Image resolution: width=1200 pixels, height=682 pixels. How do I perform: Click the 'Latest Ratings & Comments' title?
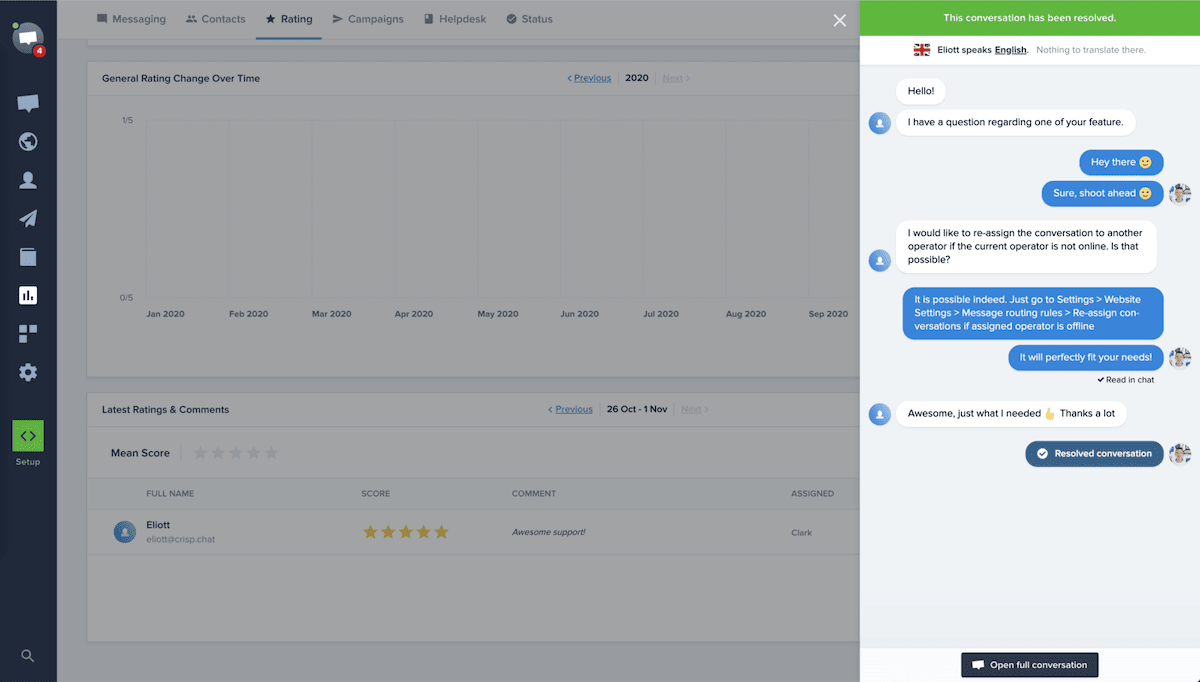tap(165, 409)
